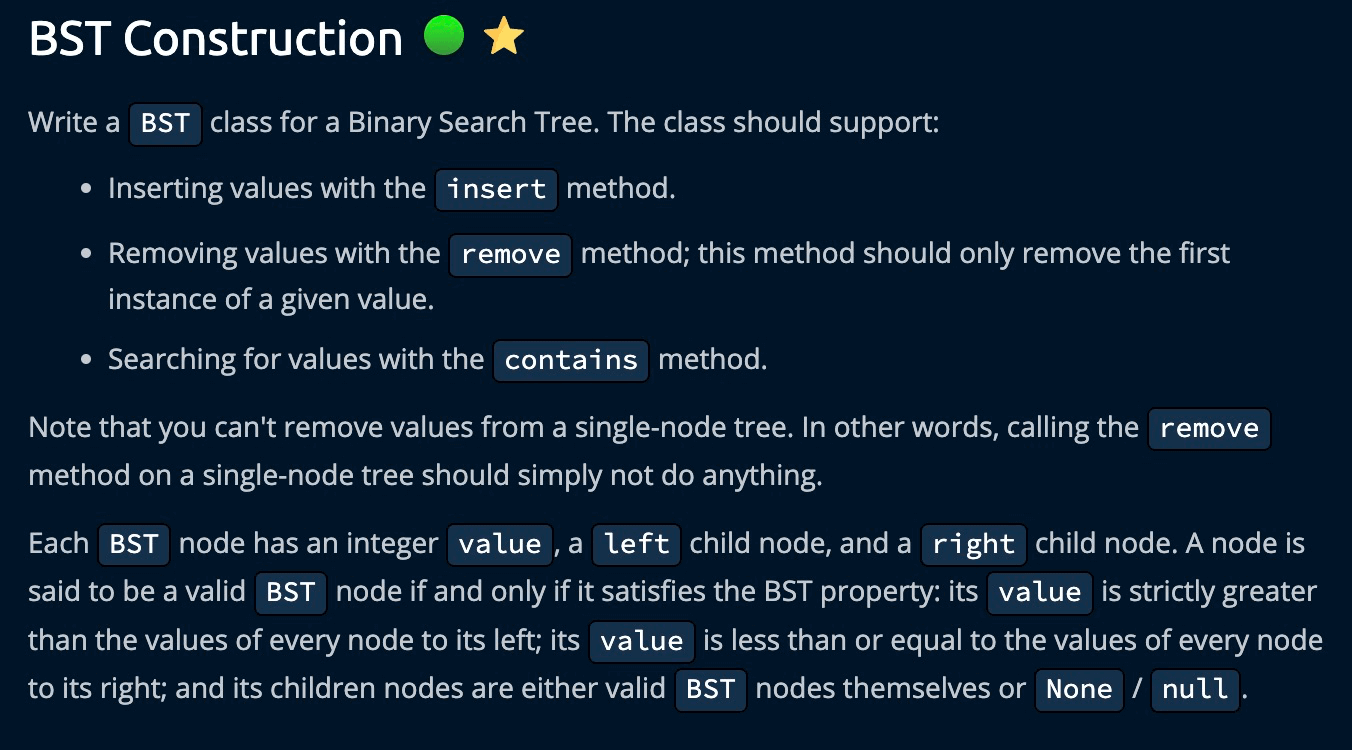Image resolution: width=1352 pixels, height=750 pixels.
Task: Click the "remove" tag in the second bullet
Action: [511, 254]
